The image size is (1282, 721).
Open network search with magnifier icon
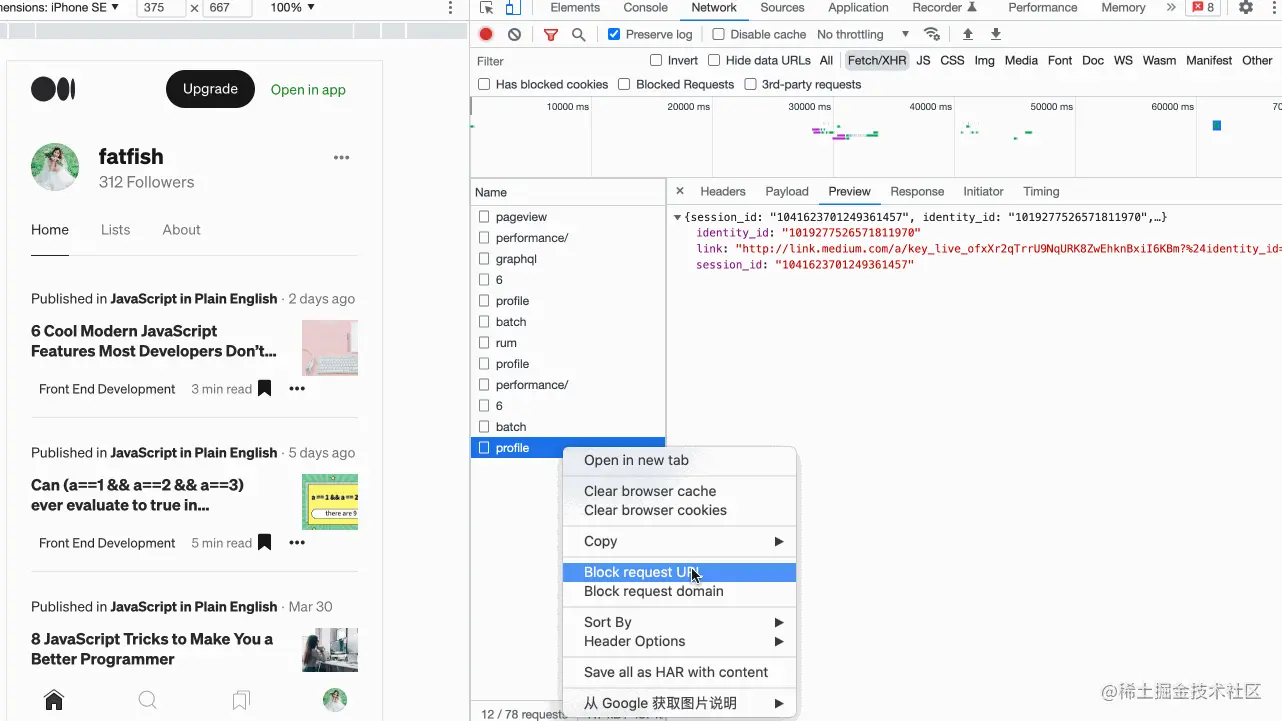point(579,33)
